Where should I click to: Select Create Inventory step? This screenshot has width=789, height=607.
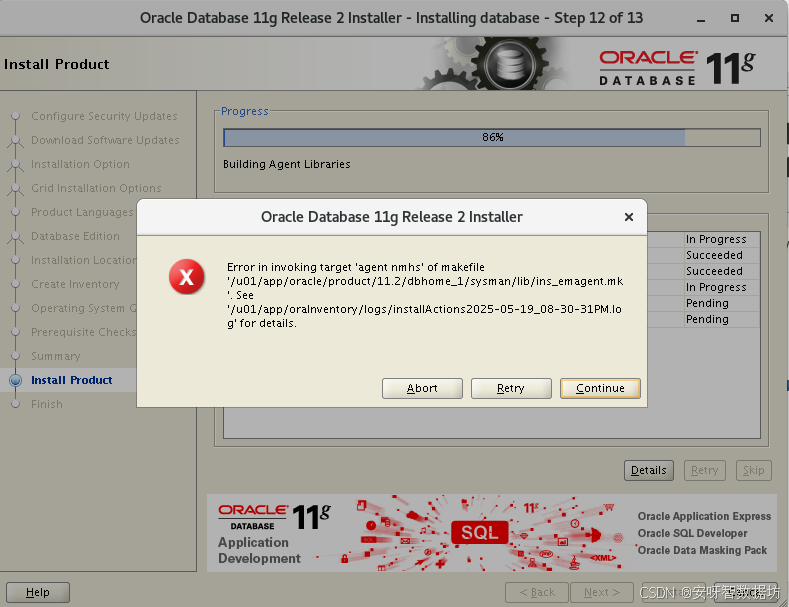pos(75,284)
